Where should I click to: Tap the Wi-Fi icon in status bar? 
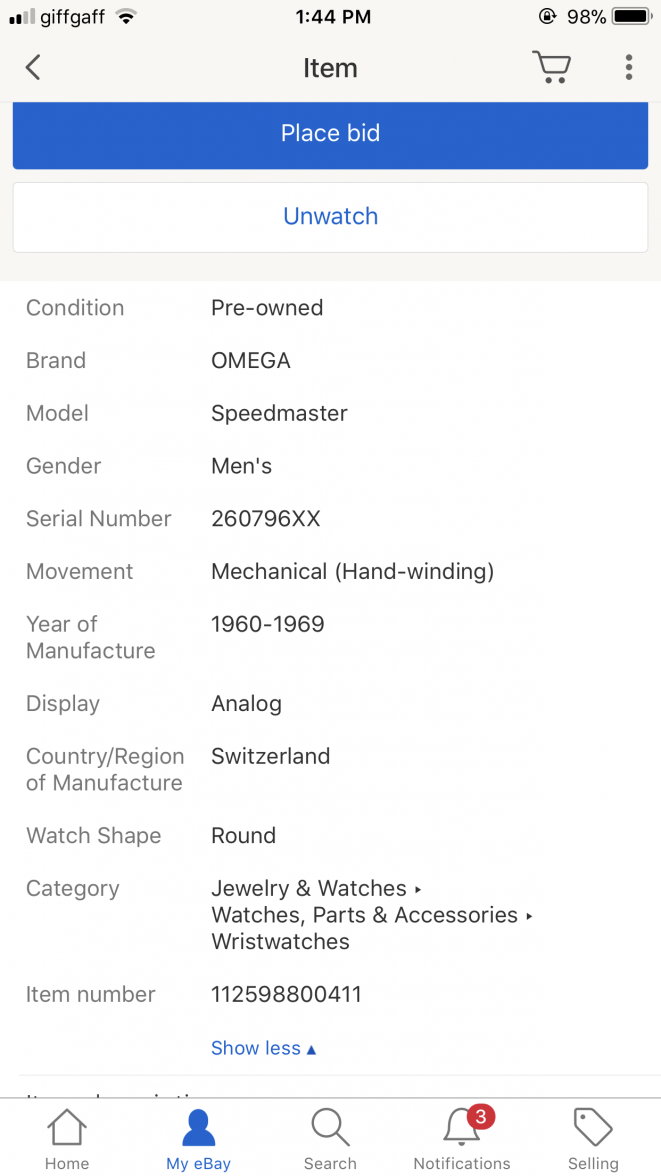(125, 17)
